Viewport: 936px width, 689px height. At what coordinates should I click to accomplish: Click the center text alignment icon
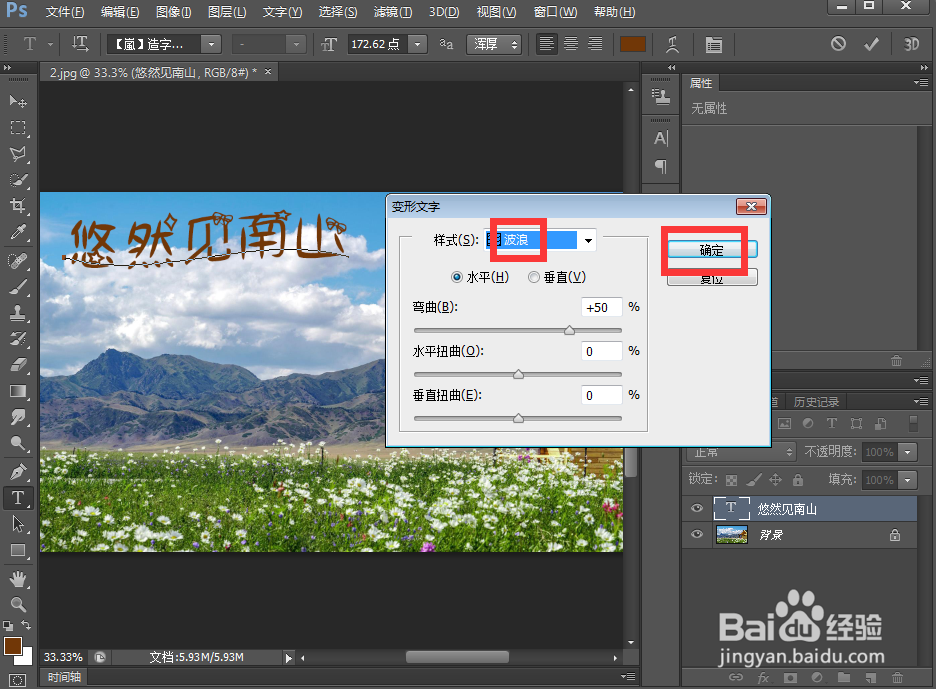pyautogui.click(x=570, y=44)
